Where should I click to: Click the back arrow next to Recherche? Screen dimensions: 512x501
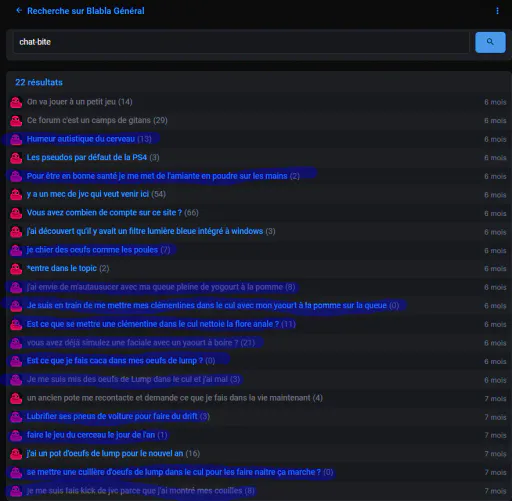(x=19, y=11)
